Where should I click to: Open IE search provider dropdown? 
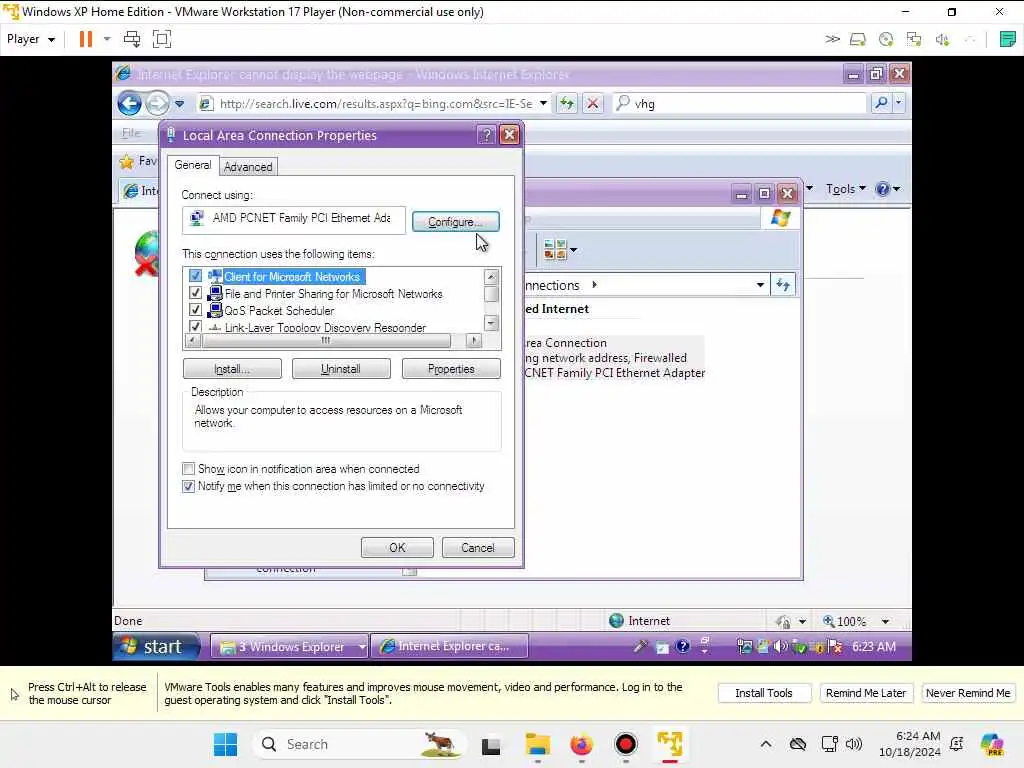(899, 103)
